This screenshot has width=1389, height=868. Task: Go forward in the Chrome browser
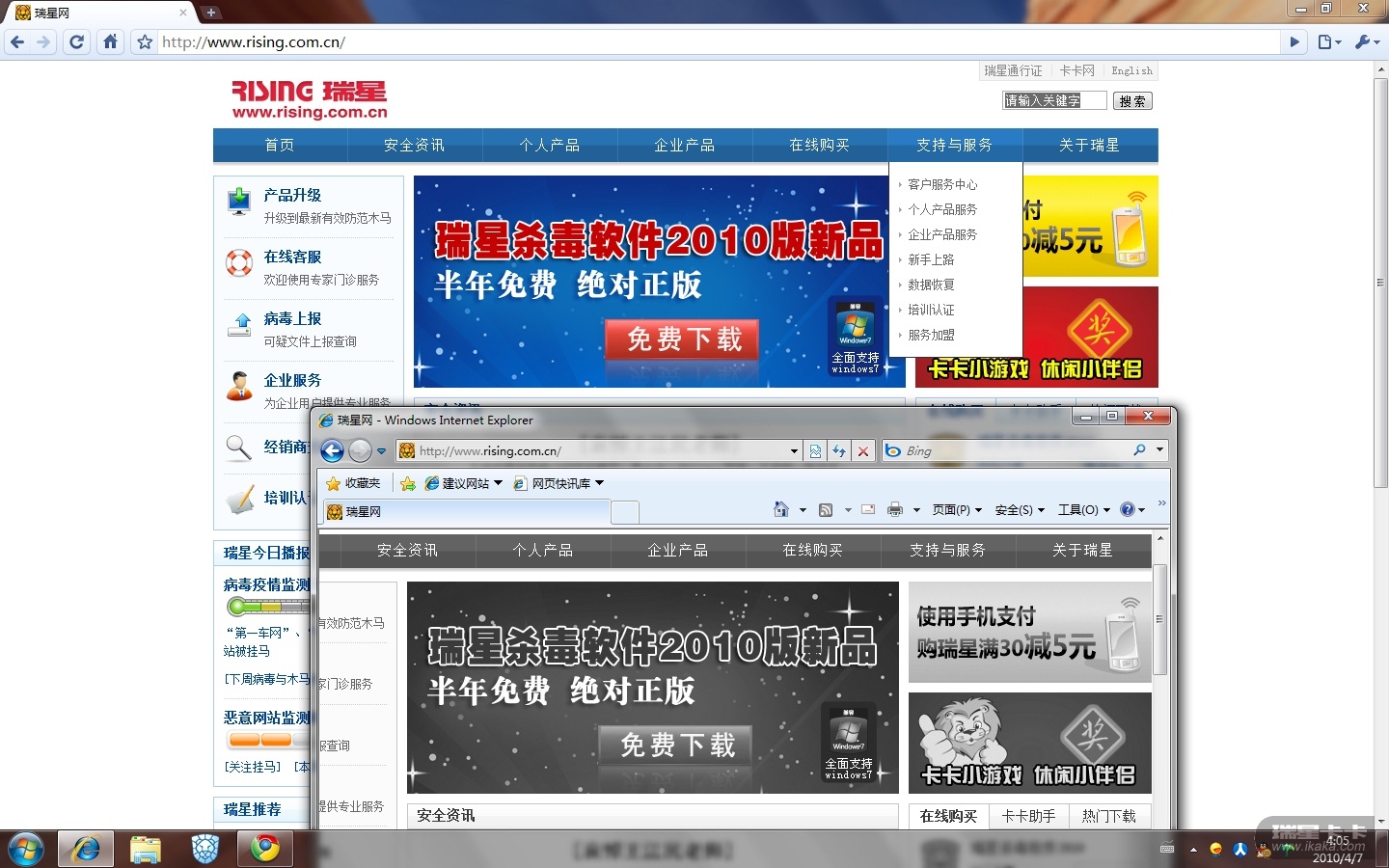43,41
